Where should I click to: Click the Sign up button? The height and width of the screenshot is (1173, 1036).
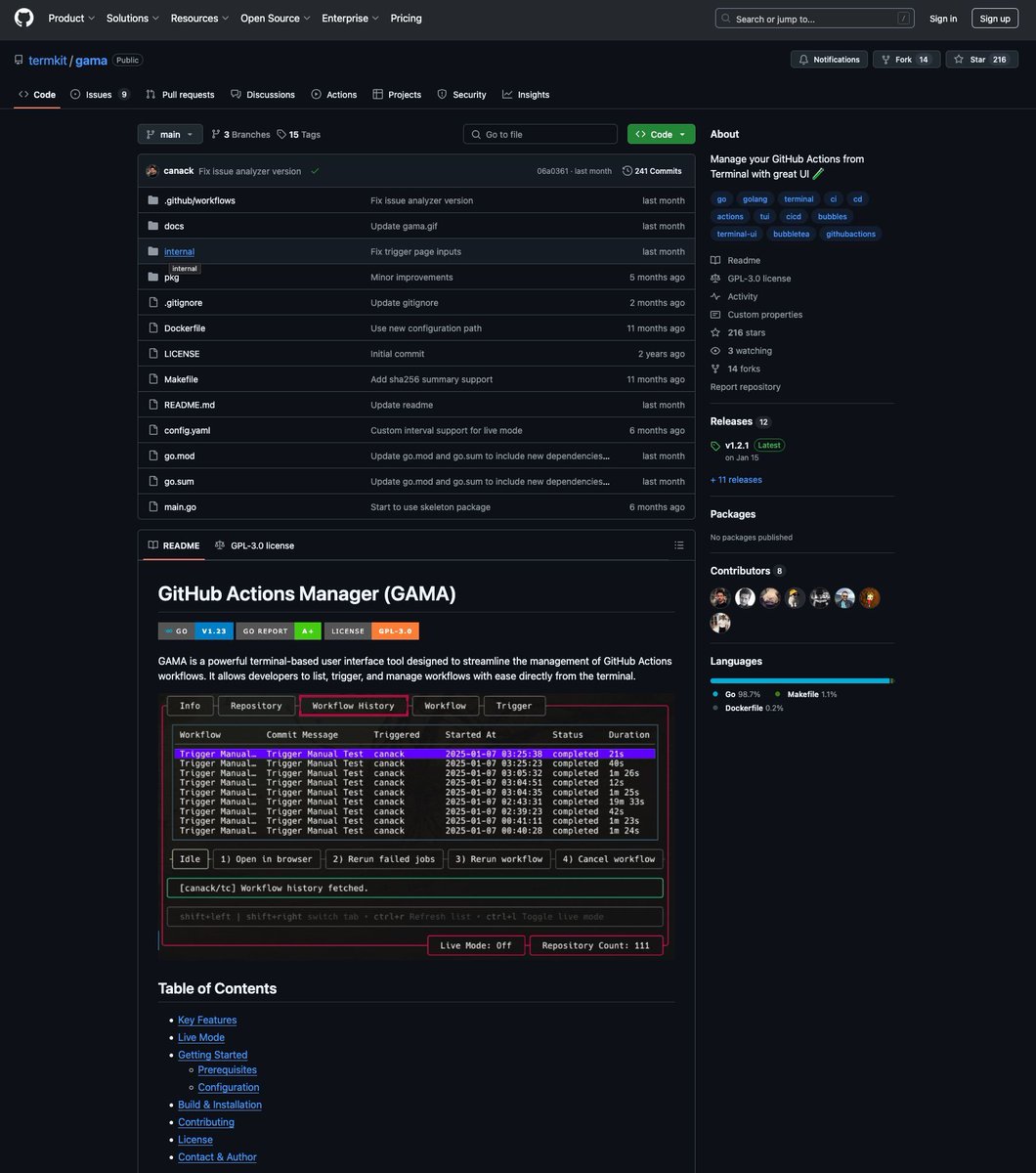click(x=995, y=18)
